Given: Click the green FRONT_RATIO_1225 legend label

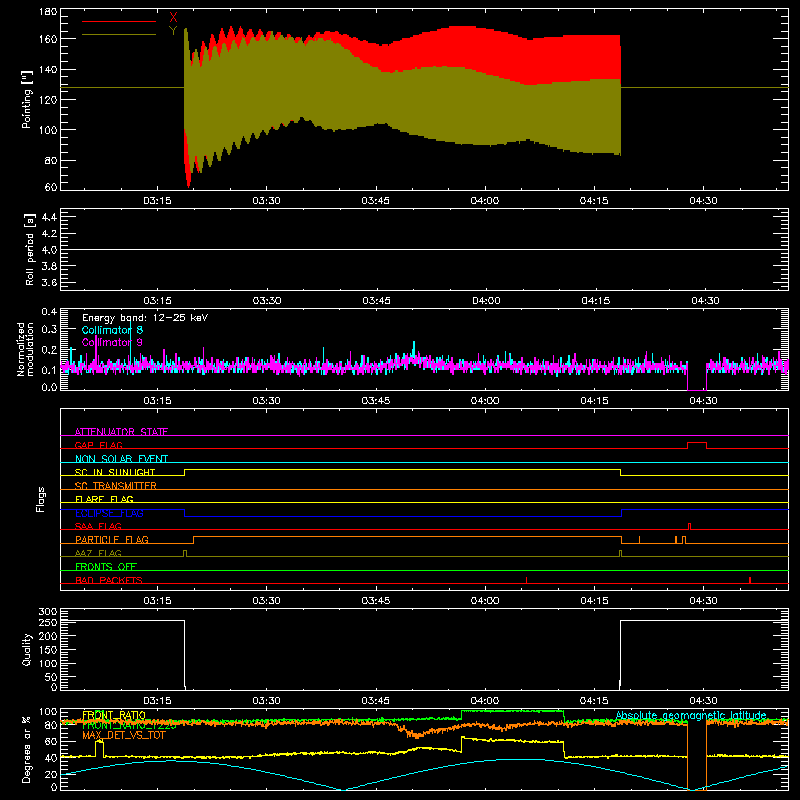Looking at the screenshot, I should 129,725.
